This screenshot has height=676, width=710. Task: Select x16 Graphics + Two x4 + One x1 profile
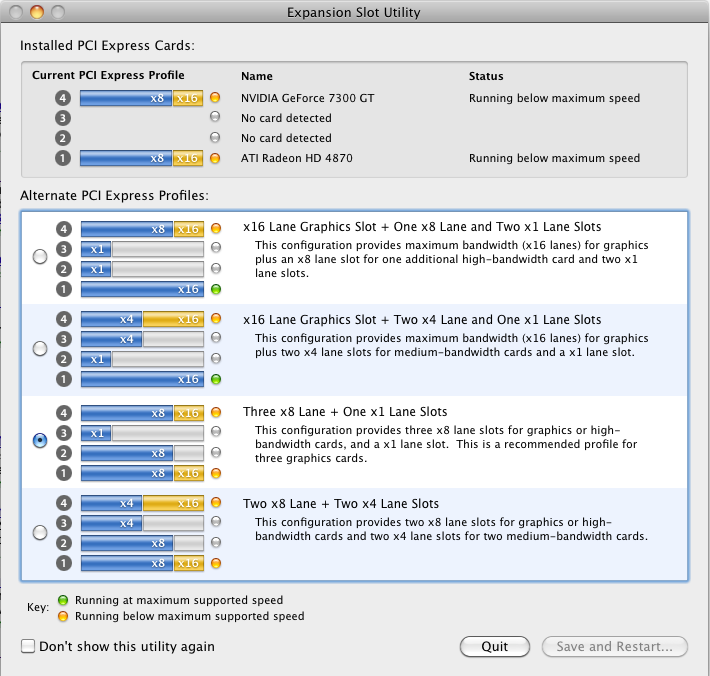coord(40,349)
